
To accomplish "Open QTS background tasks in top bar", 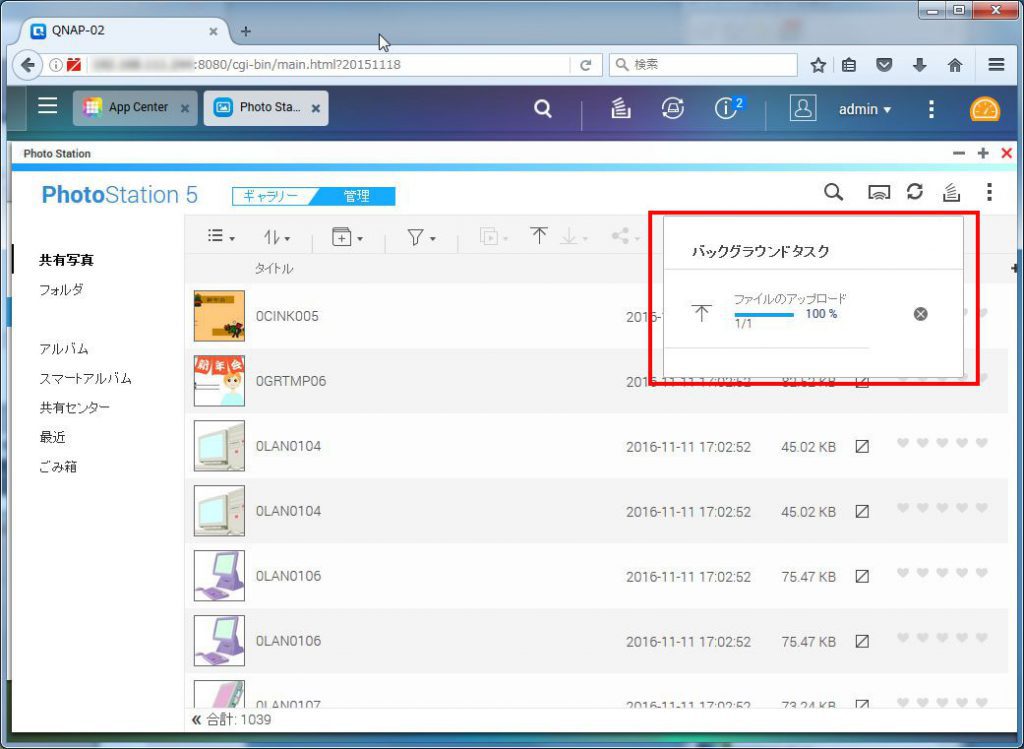I will [620, 108].
